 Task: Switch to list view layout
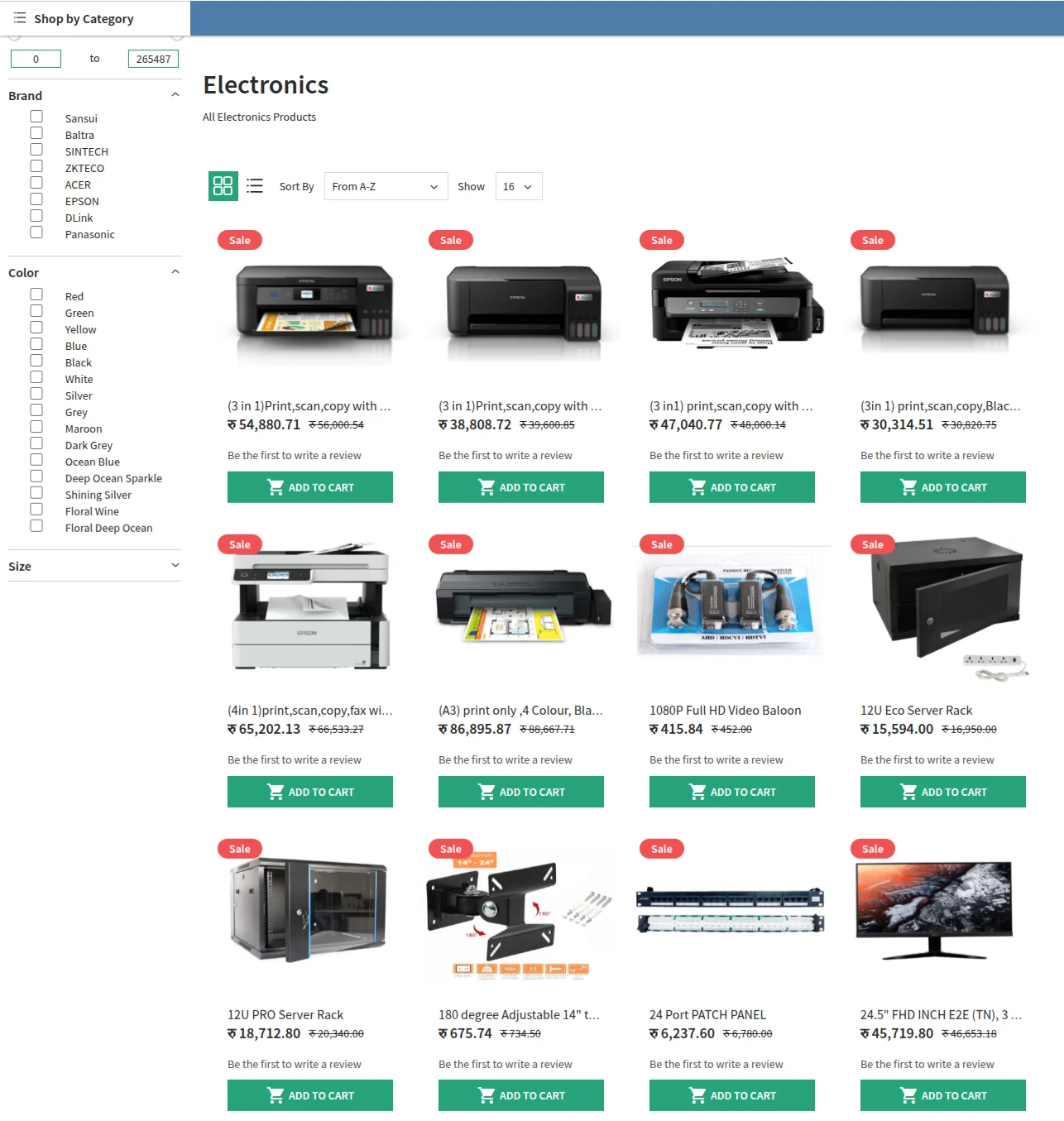click(255, 186)
